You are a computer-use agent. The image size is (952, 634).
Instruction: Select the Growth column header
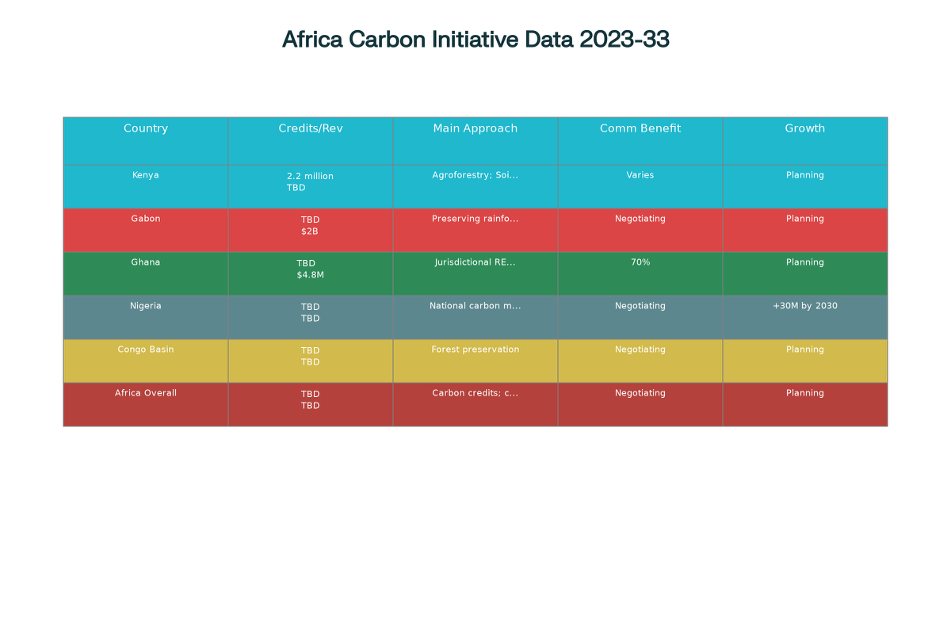(x=804, y=128)
